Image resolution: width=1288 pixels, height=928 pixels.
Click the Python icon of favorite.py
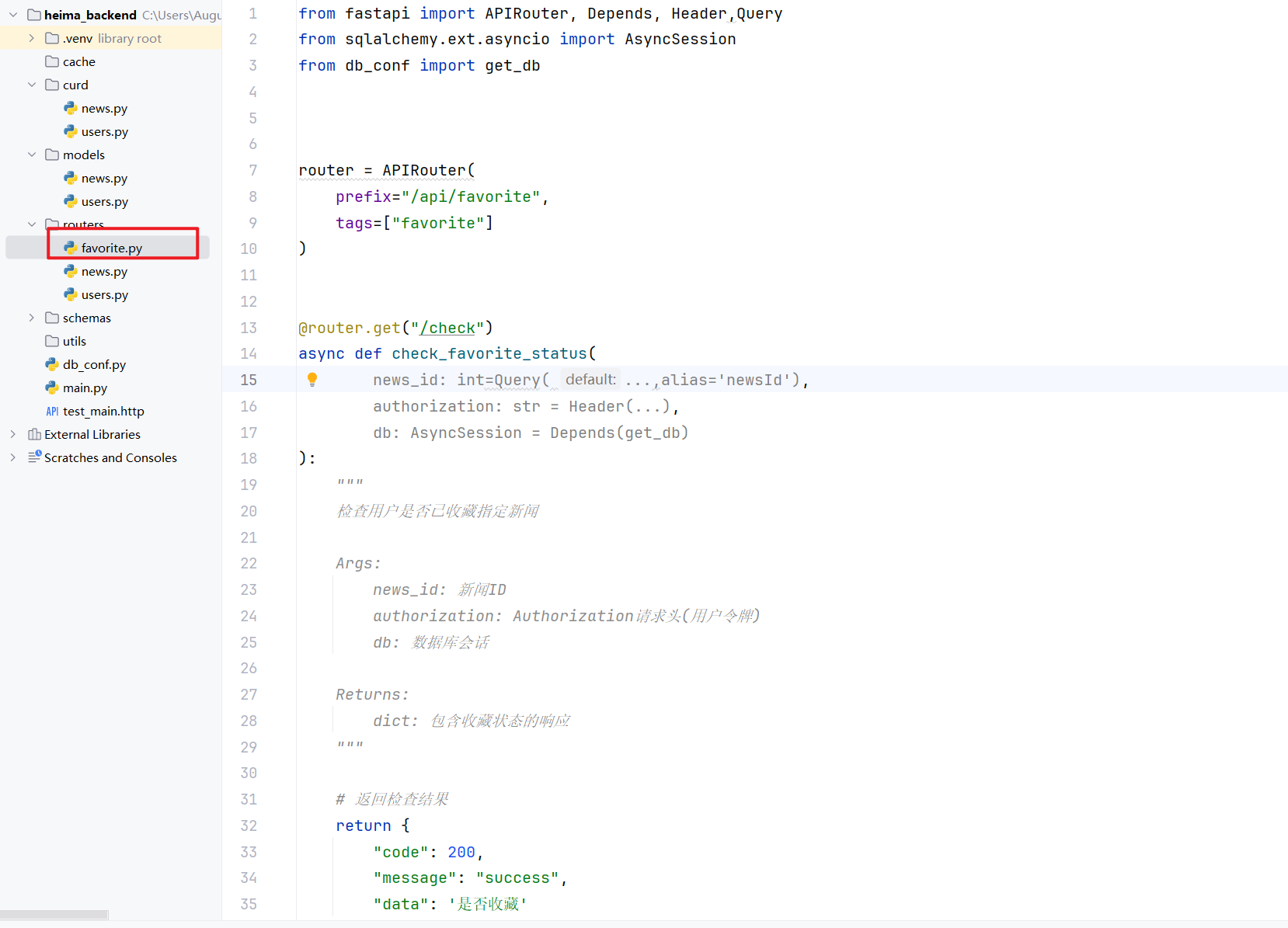click(71, 248)
